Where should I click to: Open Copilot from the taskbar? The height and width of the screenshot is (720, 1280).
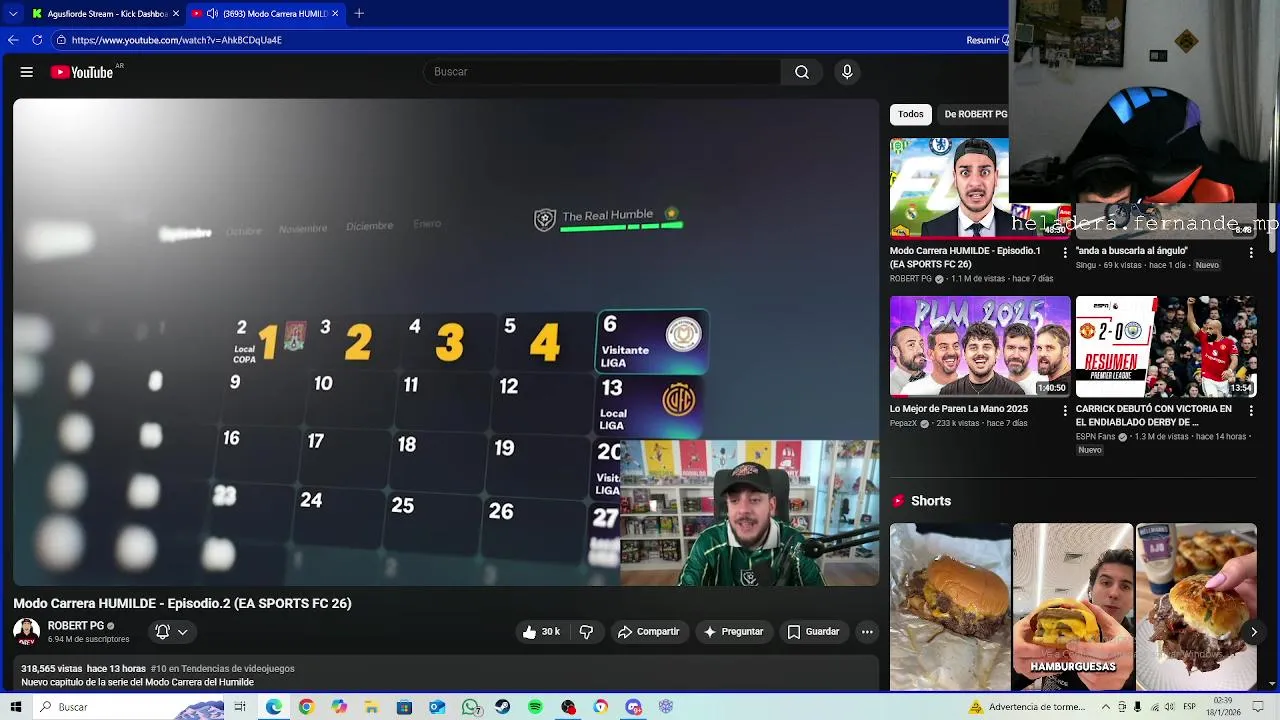pos(339,707)
